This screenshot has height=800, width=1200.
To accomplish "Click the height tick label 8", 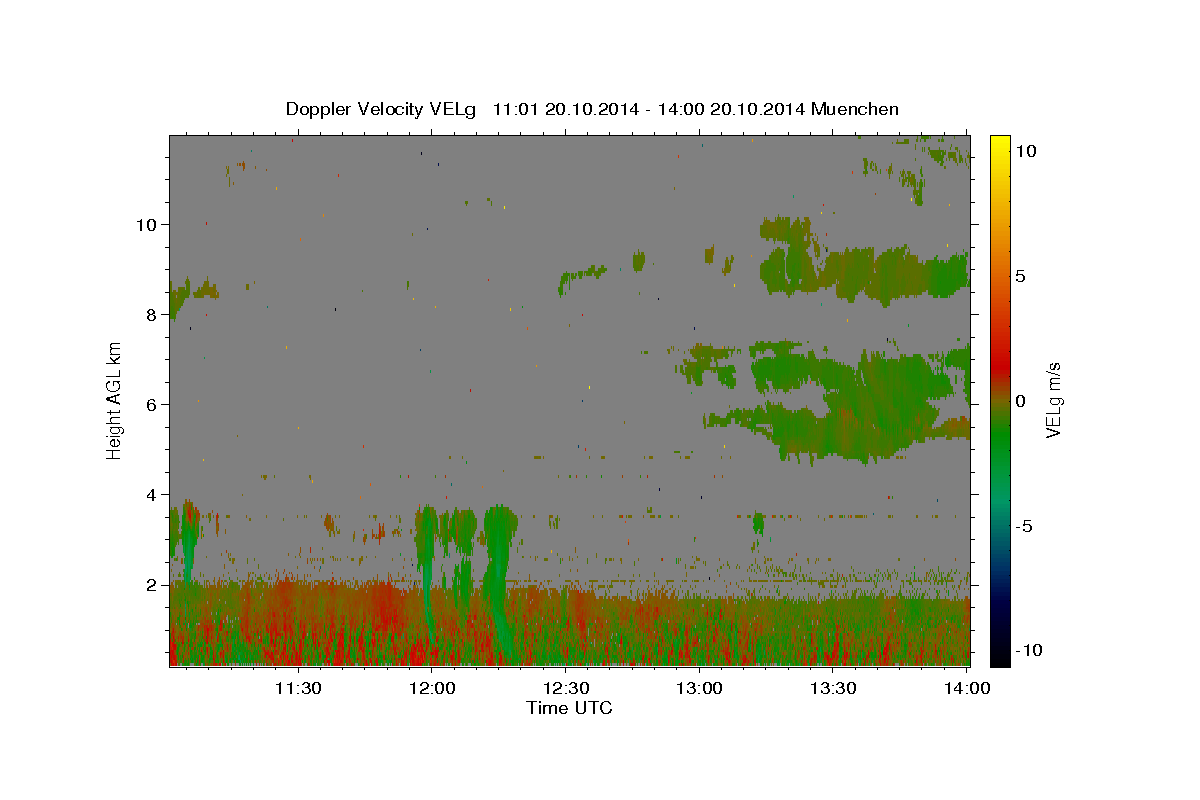I will click(152, 314).
